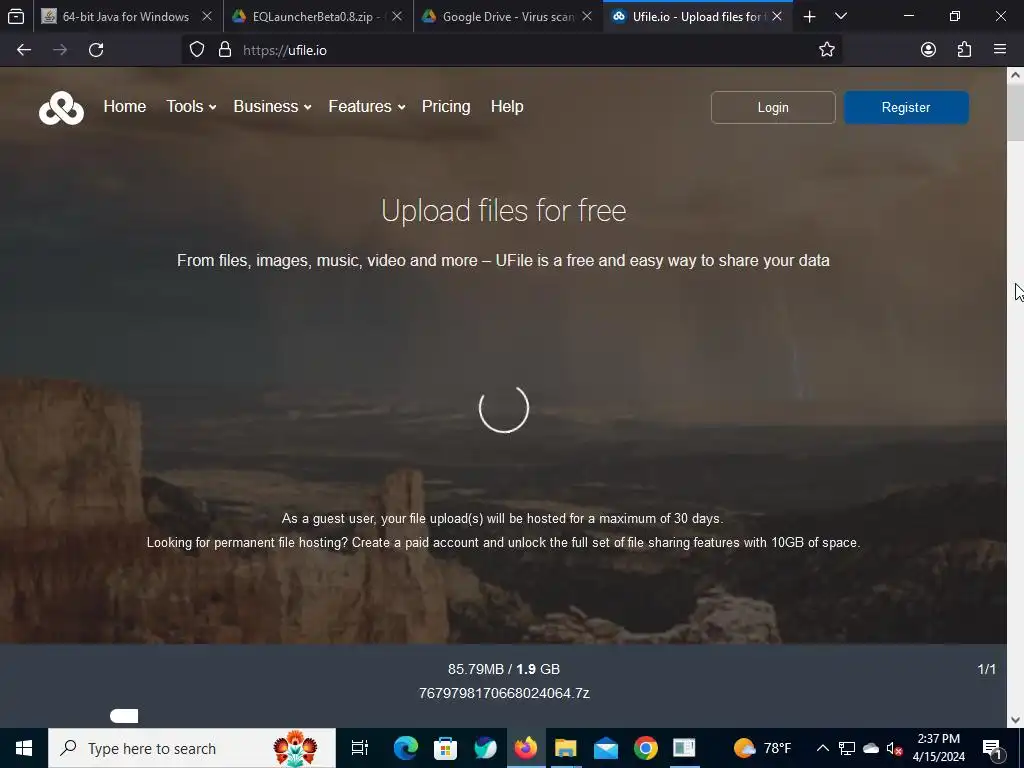The image size is (1024, 768).
Task: Show hidden system tray icons
Action: (823, 748)
